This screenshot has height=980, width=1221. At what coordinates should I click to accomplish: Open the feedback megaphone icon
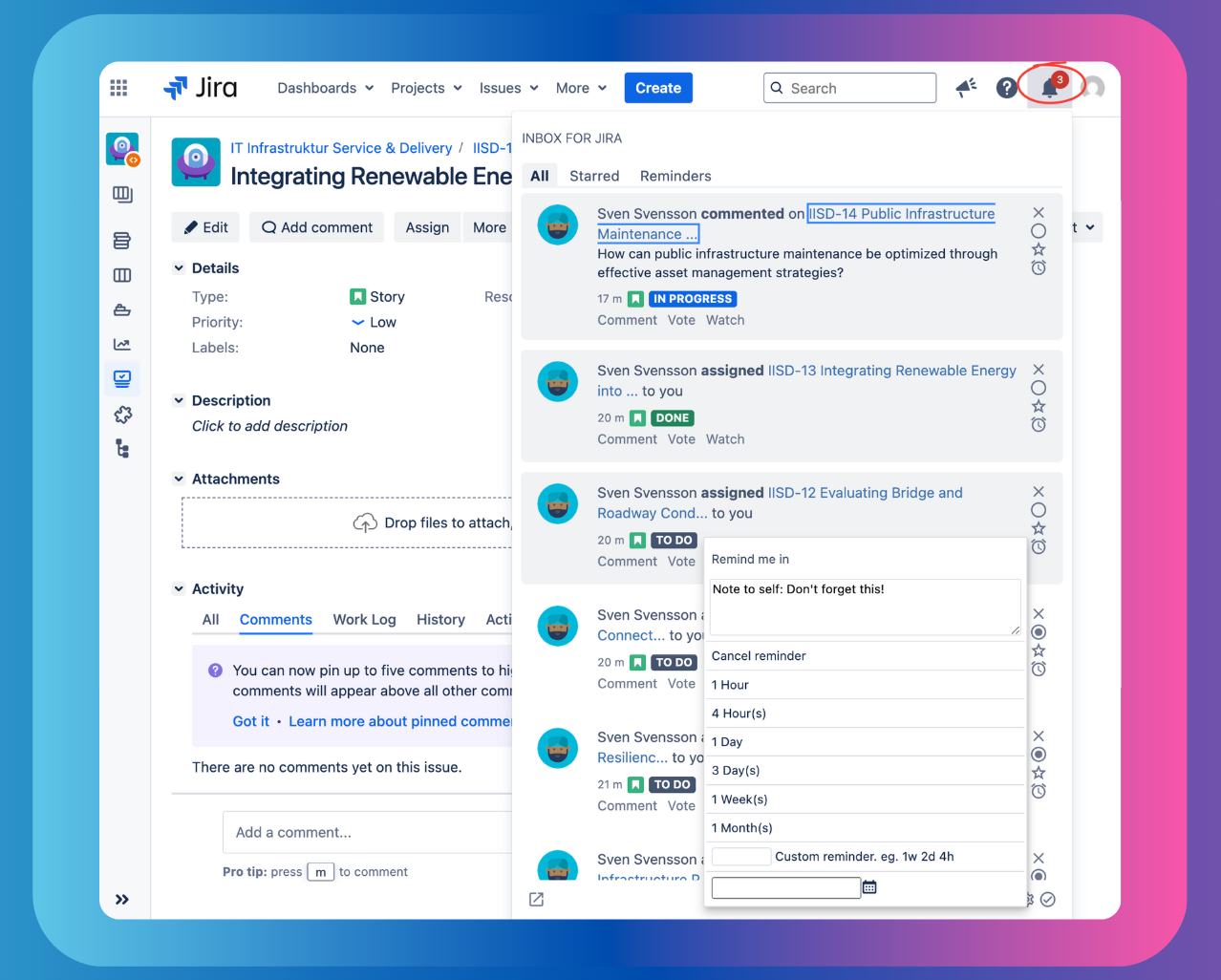(x=966, y=88)
